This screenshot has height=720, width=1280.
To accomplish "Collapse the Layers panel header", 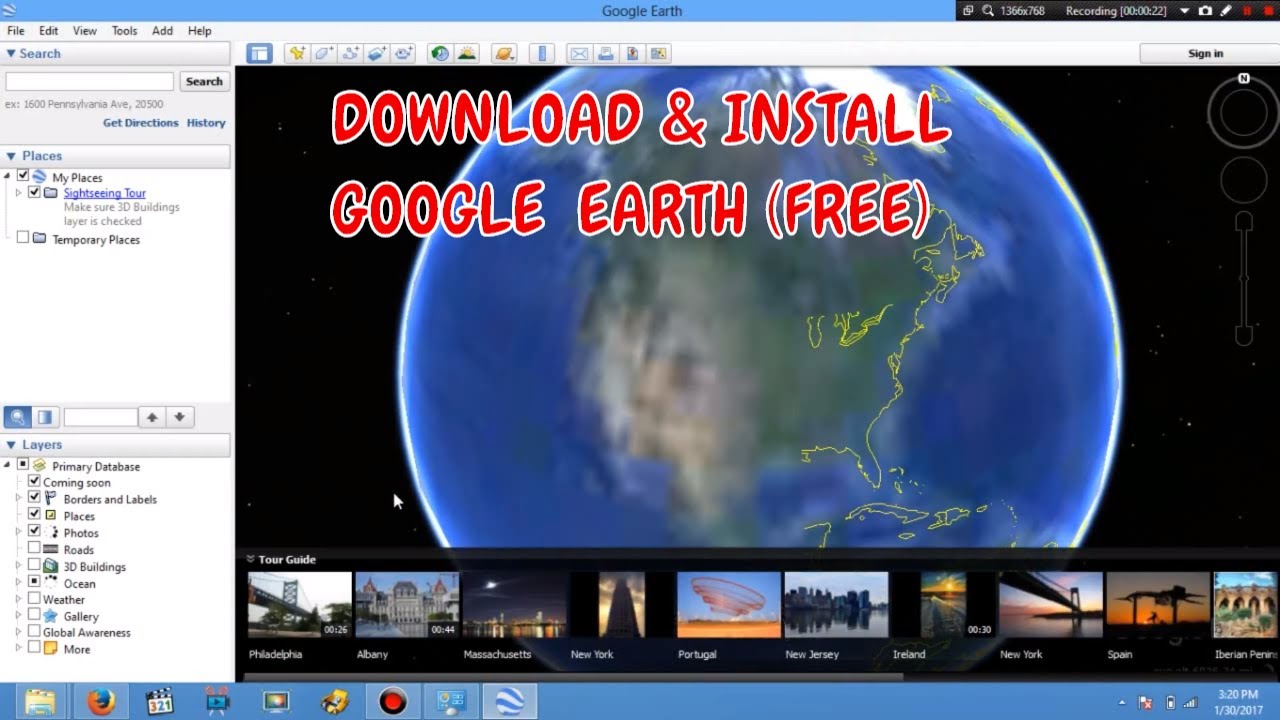I will tap(115, 445).
